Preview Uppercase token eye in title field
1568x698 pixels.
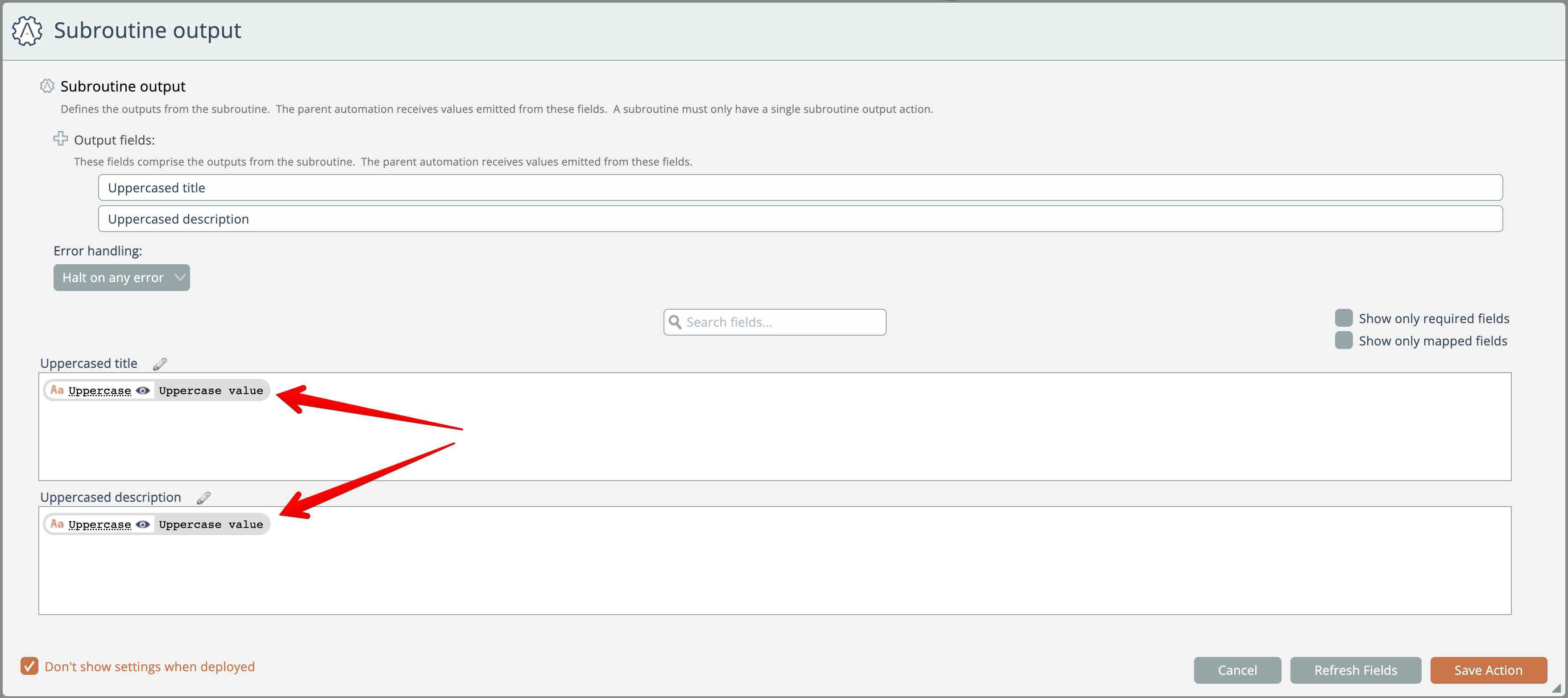(143, 391)
